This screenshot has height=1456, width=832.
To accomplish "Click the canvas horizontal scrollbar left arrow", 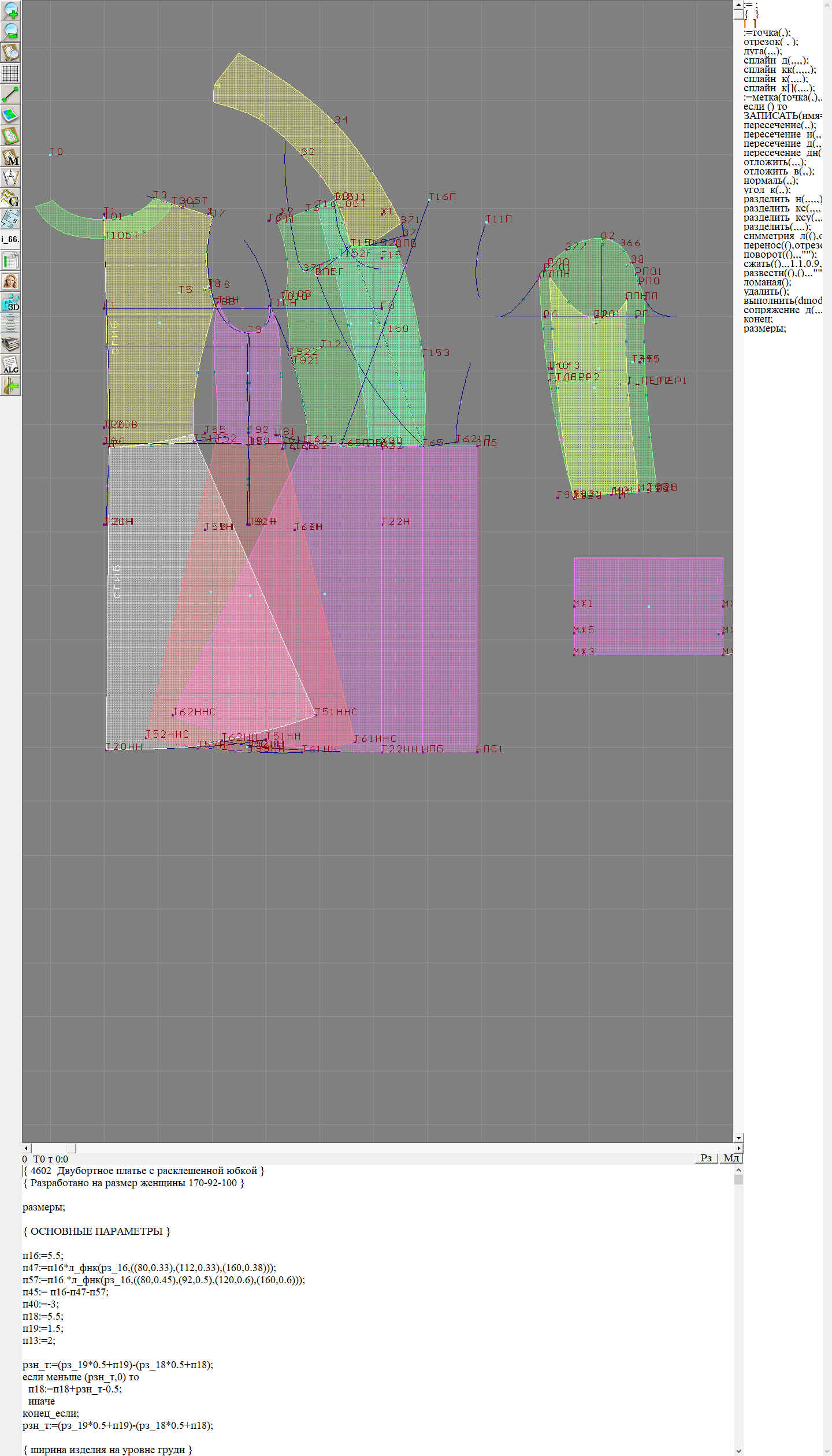I will tap(26, 1148).
